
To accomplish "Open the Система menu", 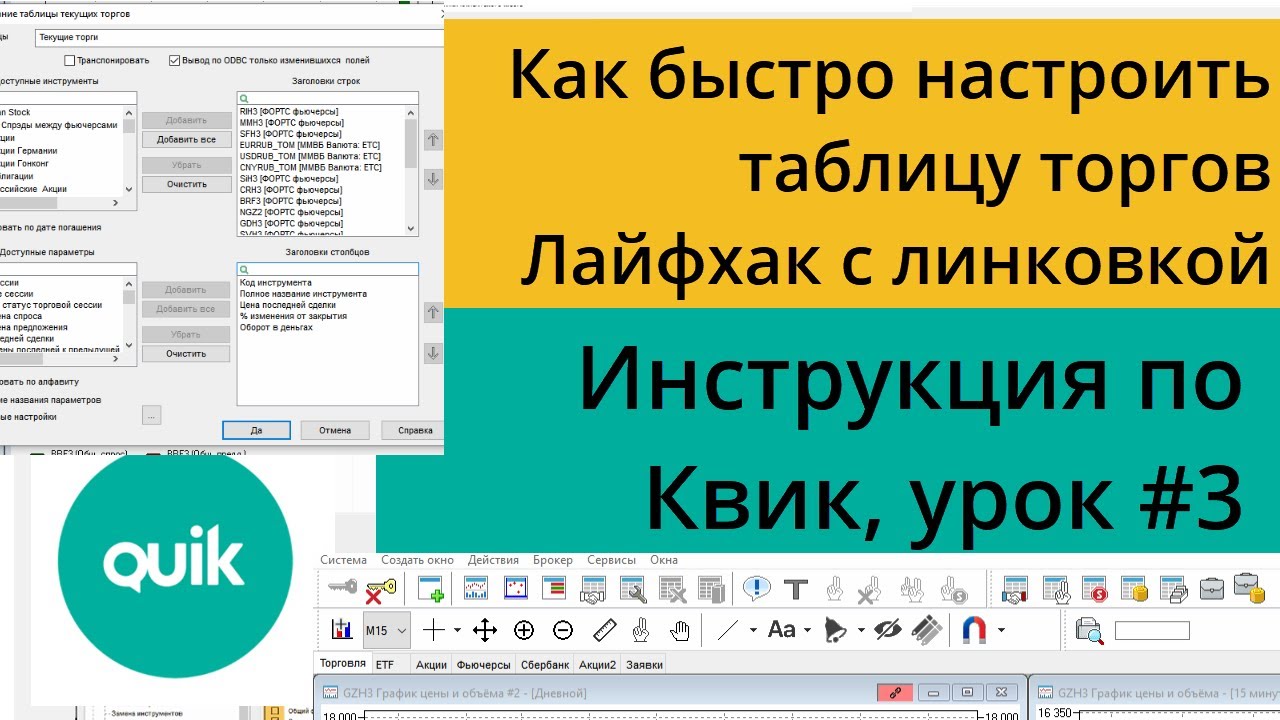I will pos(343,560).
